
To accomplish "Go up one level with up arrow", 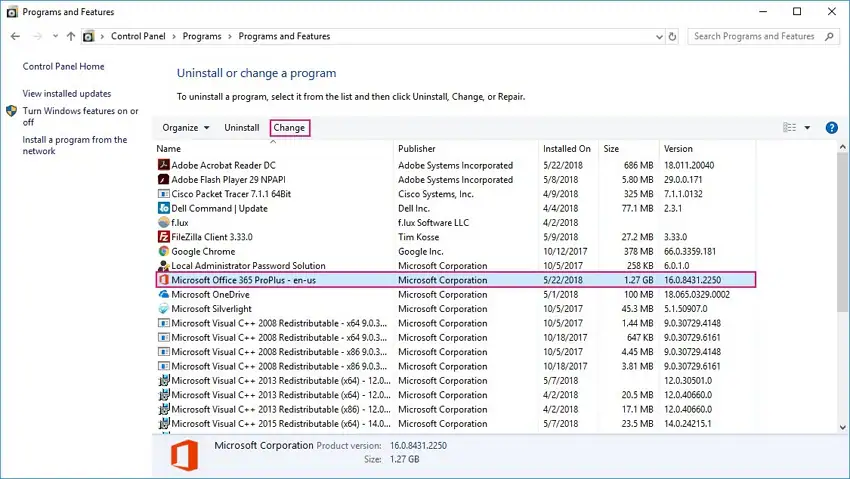I will click(x=71, y=36).
